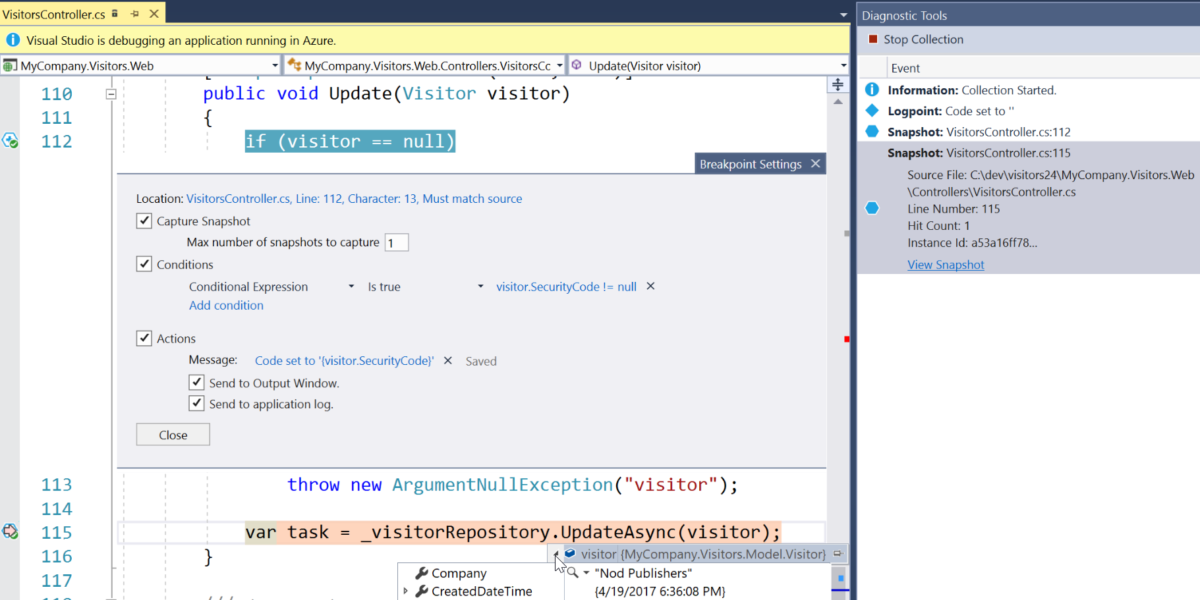Click the magnifier icon next to Nod Publishers value
1200x600 pixels.
coord(572,573)
